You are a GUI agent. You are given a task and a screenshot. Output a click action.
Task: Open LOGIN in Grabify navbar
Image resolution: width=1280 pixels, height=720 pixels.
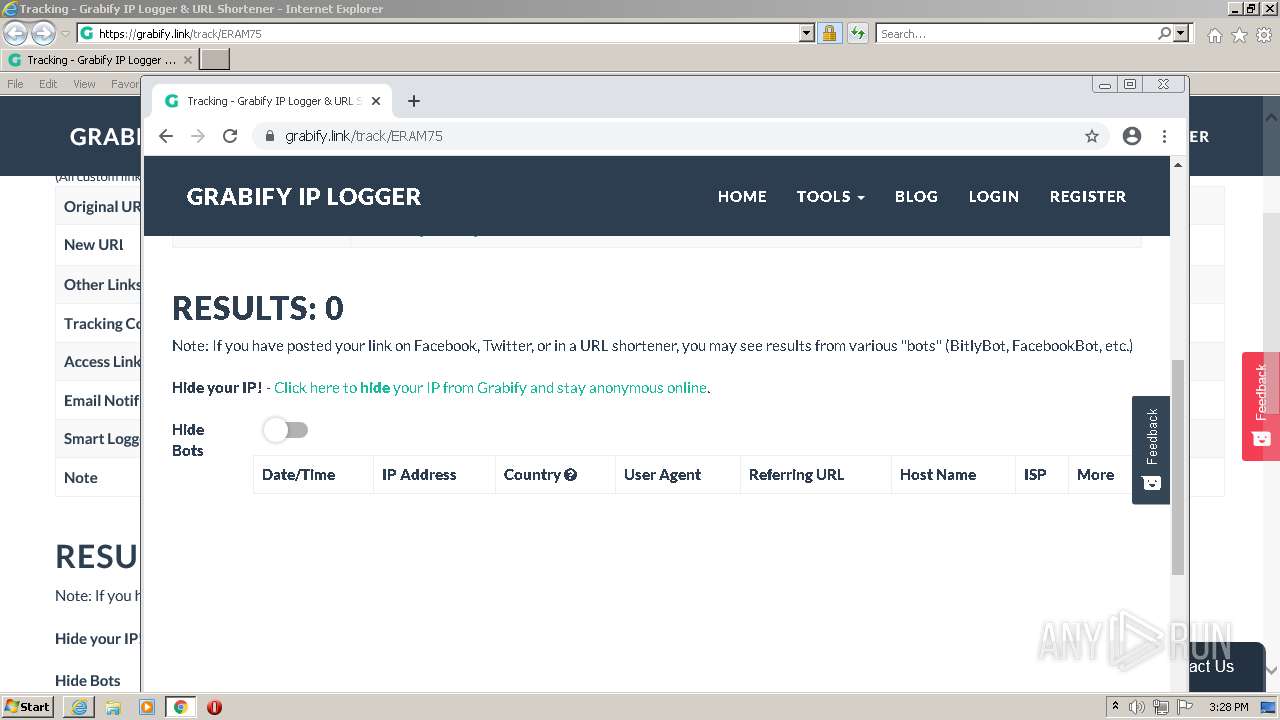coord(993,196)
